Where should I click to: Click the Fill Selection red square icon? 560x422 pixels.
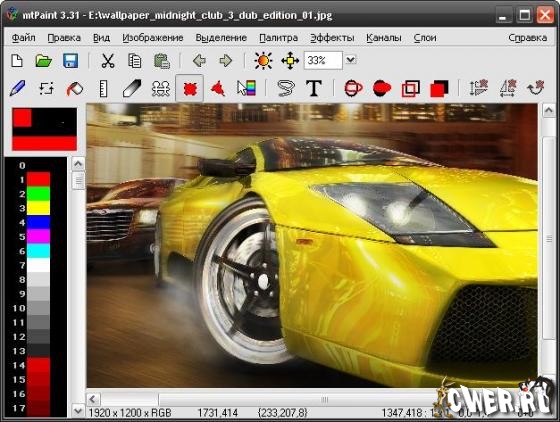[x=439, y=89]
